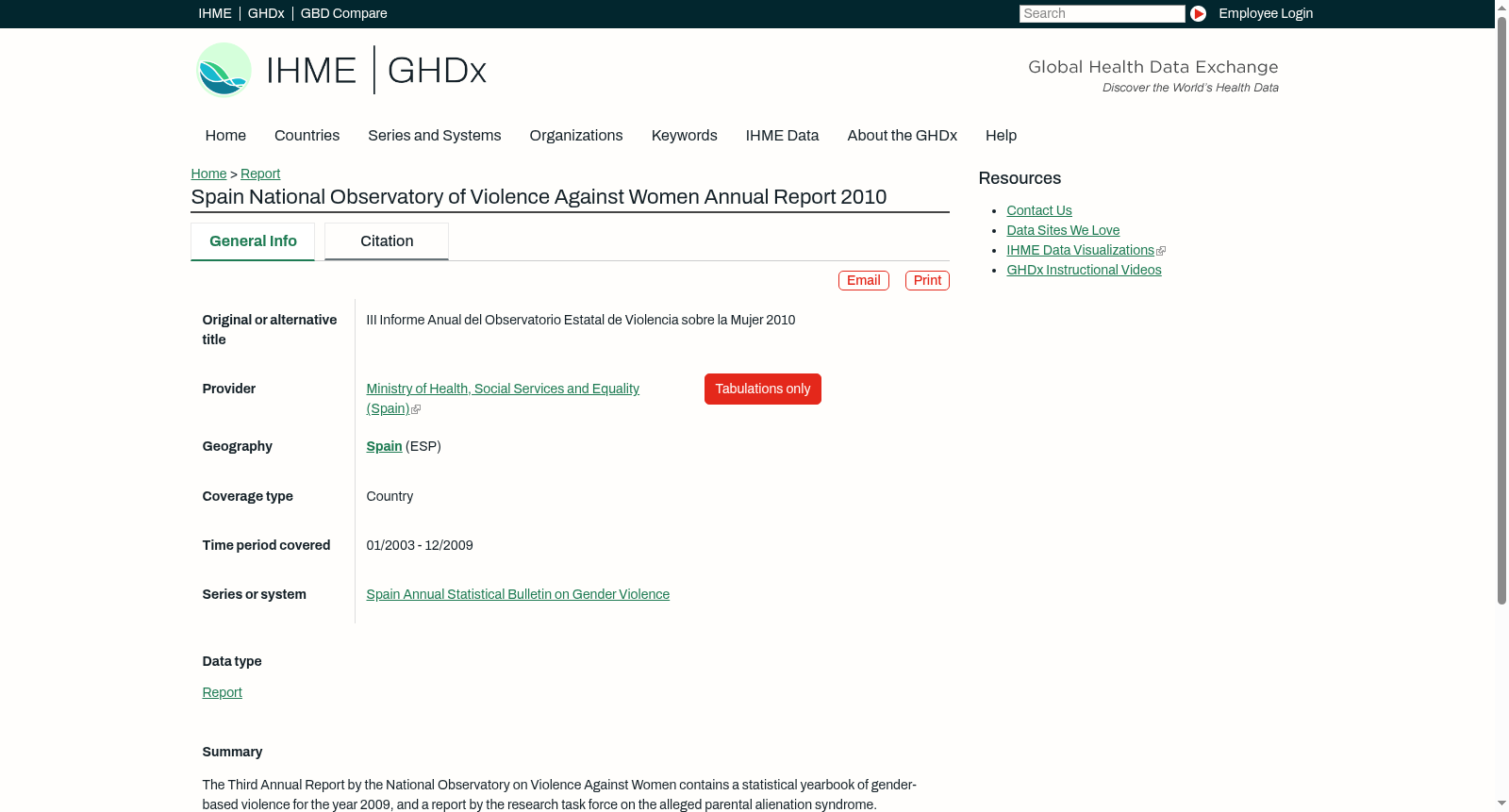The width and height of the screenshot is (1509, 812).
Task: Click the 'Summary' heading text
Action: (232, 752)
